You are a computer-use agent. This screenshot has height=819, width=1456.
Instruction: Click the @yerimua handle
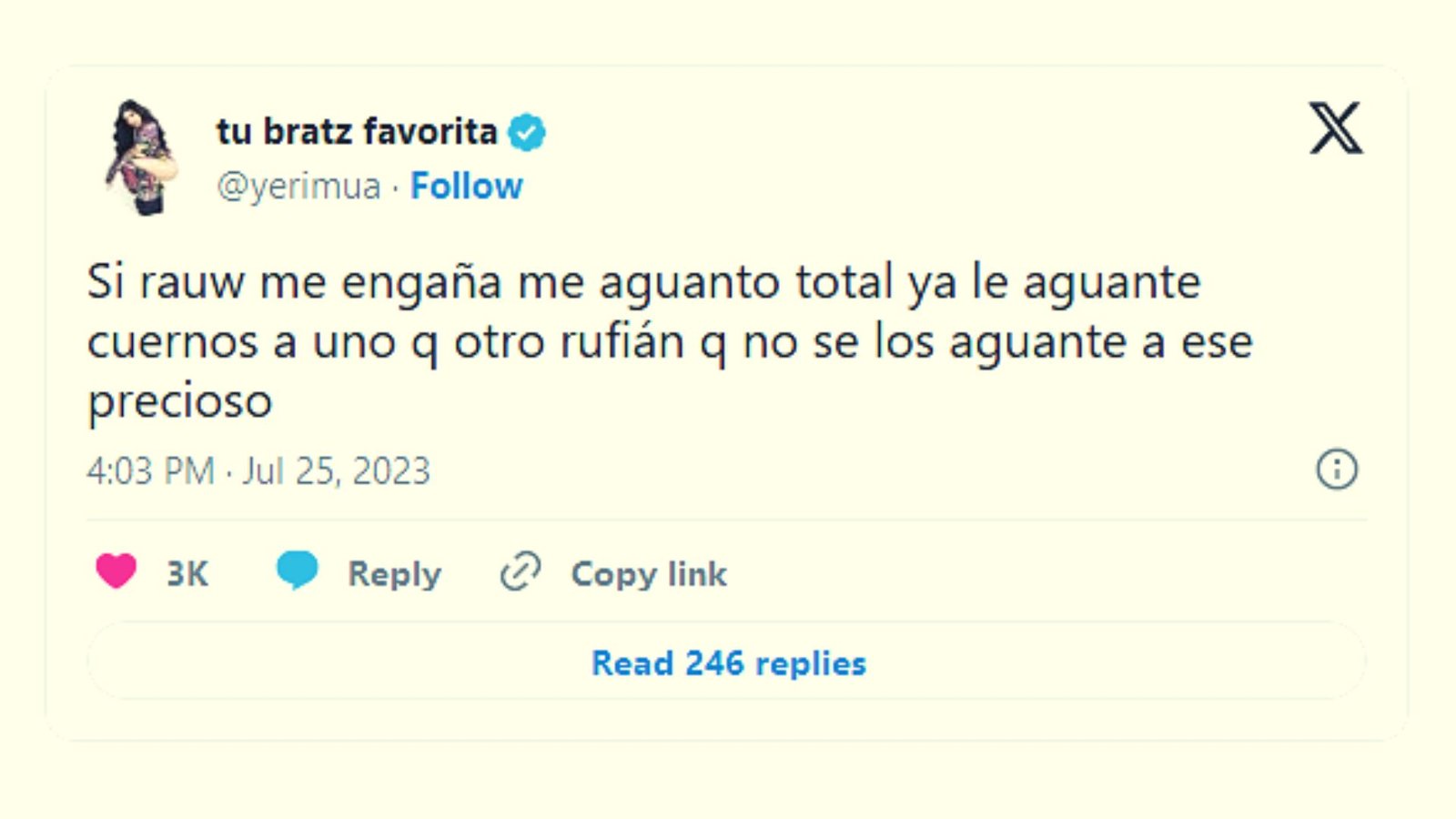coord(298,186)
